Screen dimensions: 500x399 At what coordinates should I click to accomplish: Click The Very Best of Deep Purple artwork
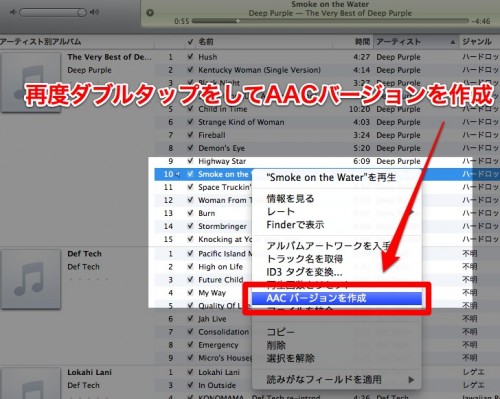[31, 83]
